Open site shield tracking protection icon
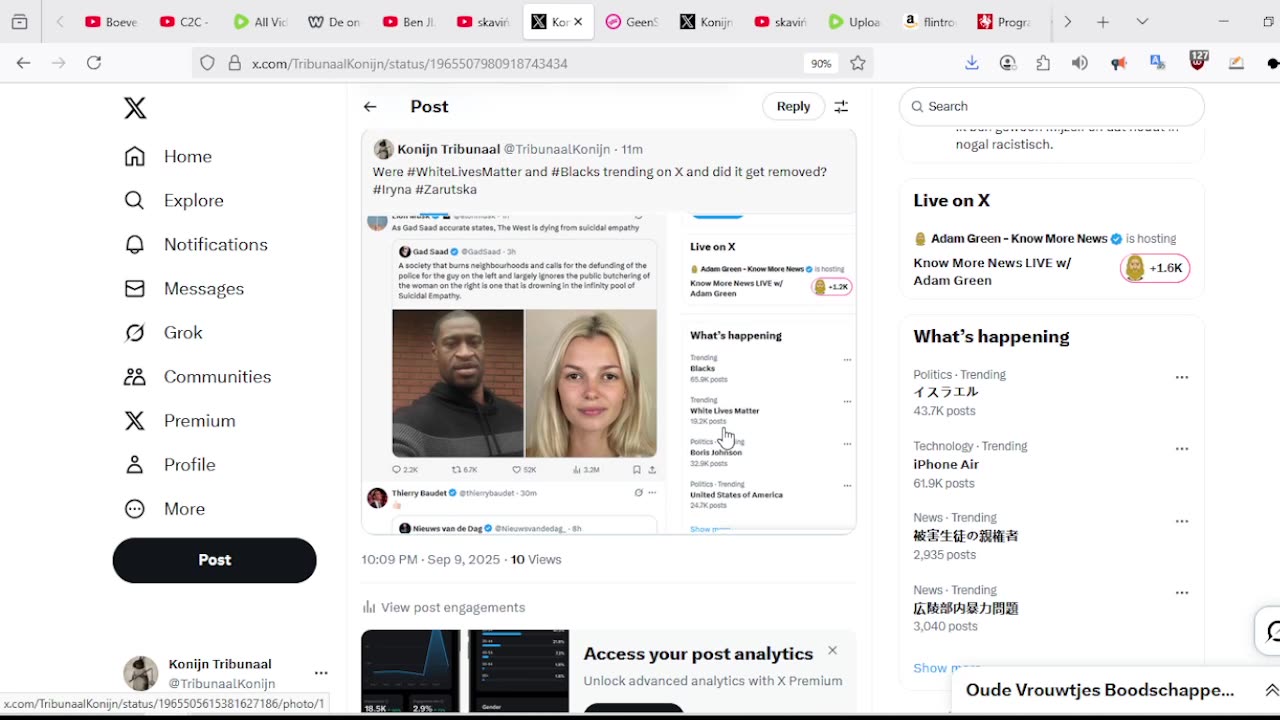The width and height of the screenshot is (1280, 720). pyautogui.click(x=207, y=63)
